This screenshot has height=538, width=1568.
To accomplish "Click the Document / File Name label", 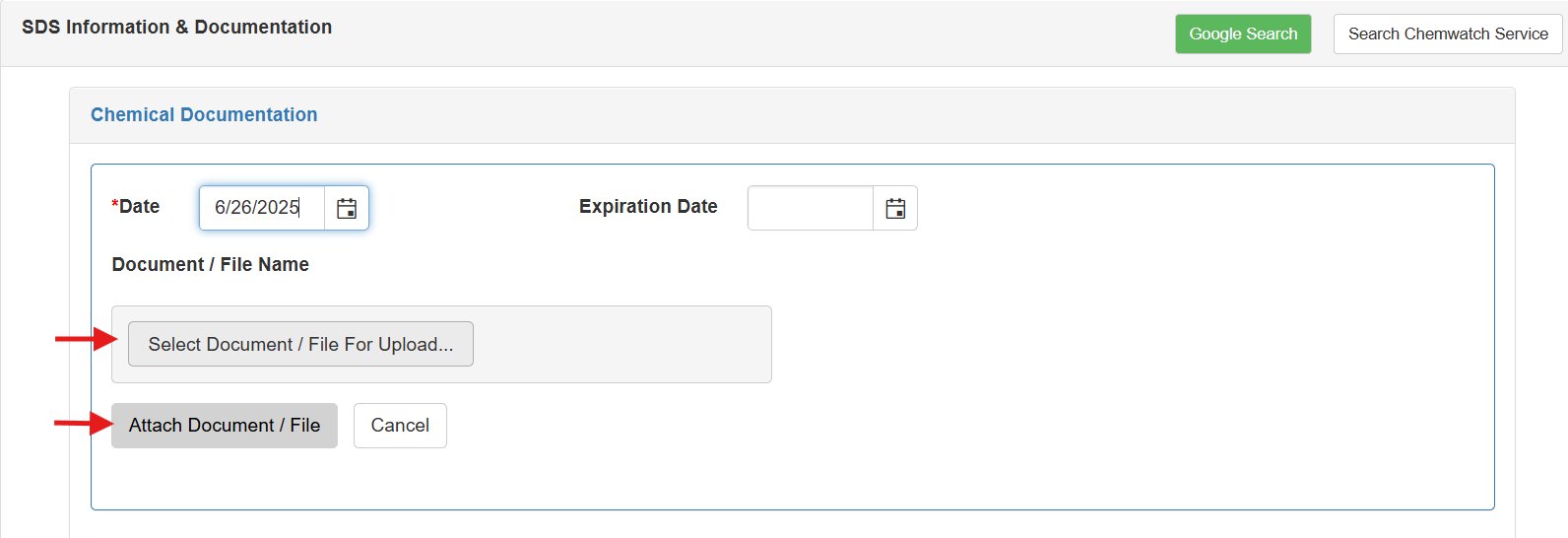I will 210,264.
